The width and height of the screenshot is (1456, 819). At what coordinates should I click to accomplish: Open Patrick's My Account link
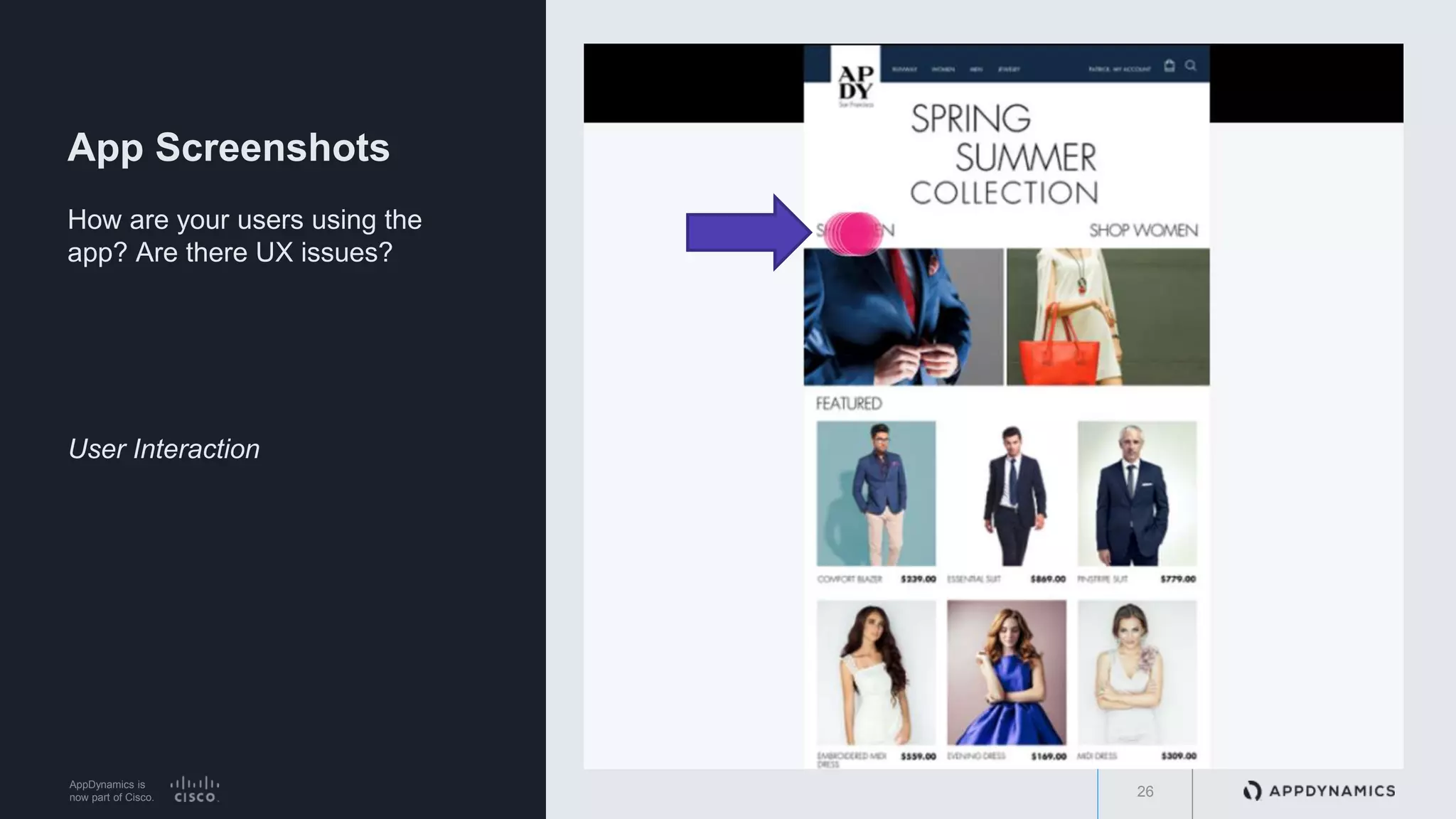pos(1120,70)
